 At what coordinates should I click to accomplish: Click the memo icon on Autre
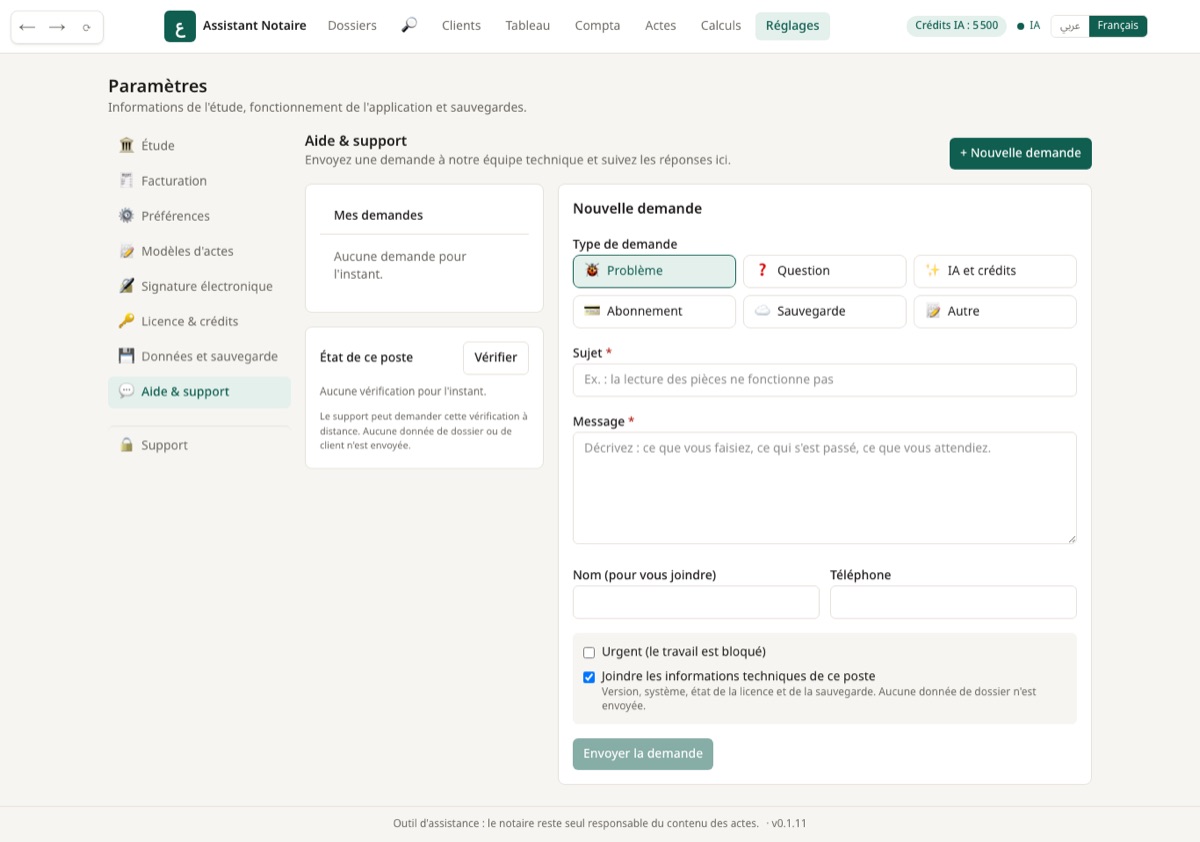933,311
